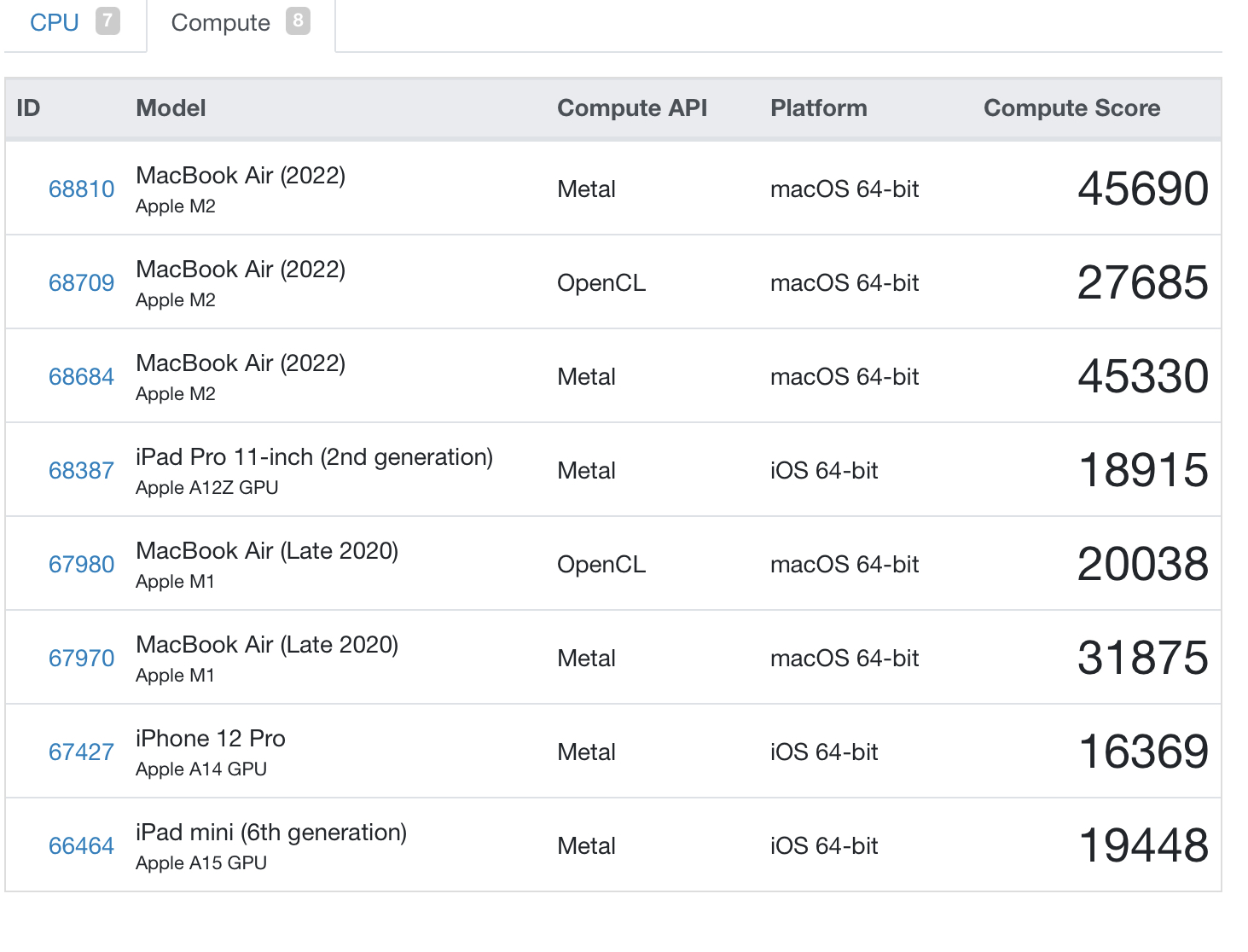This screenshot has height=952, width=1248.
Task: Click the Model column header
Action: [x=171, y=108]
